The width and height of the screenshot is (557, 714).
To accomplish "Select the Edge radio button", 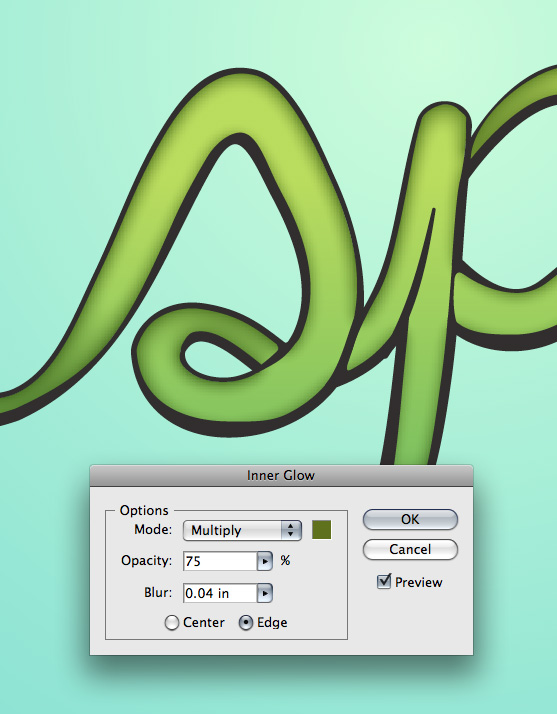I will point(245,622).
